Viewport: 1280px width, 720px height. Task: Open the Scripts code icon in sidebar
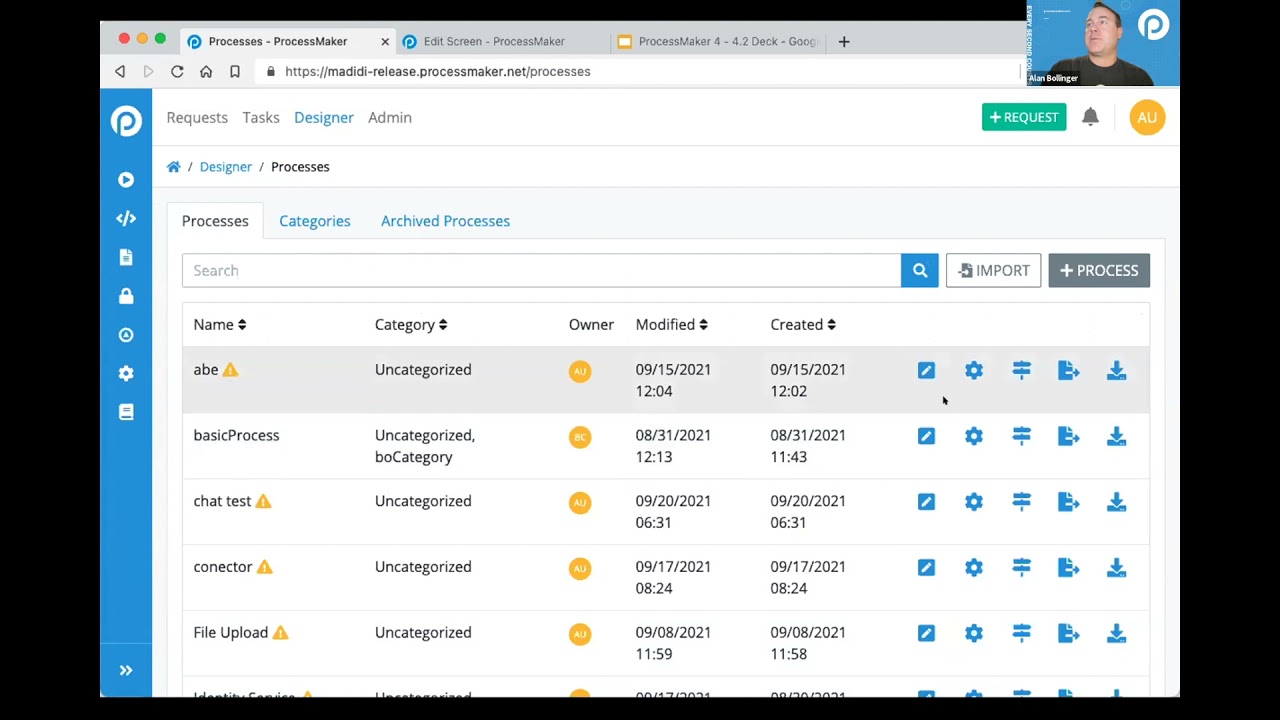click(x=126, y=218)
